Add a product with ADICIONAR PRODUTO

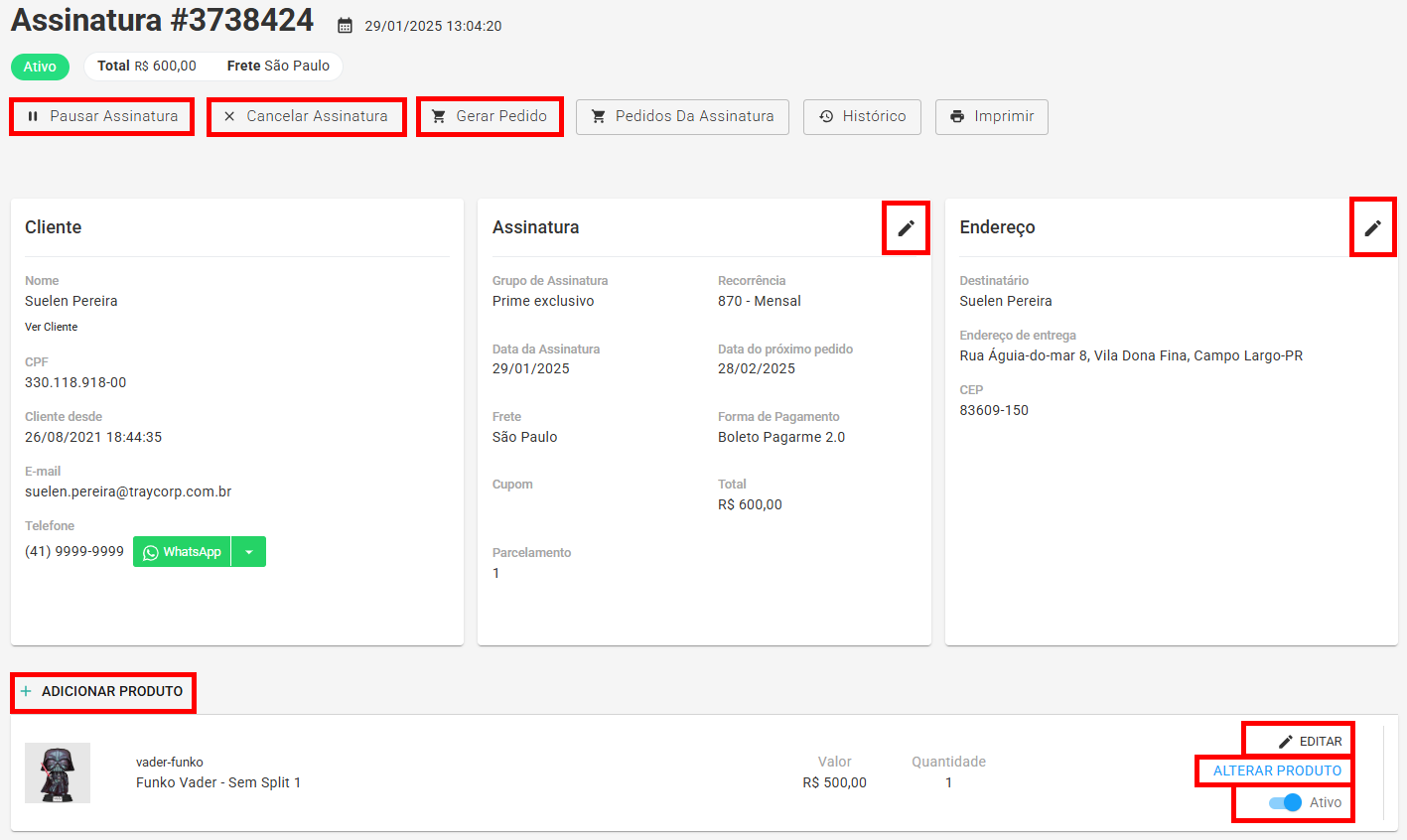coord(102,691)
